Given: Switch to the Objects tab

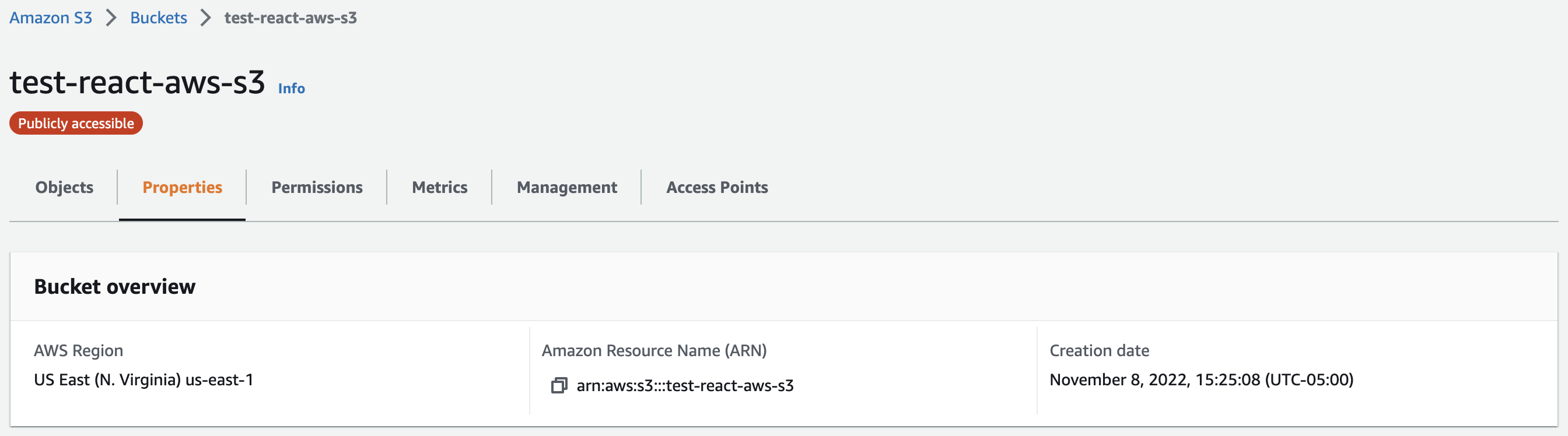Looking at the screenshot, I should coord(64,187).
